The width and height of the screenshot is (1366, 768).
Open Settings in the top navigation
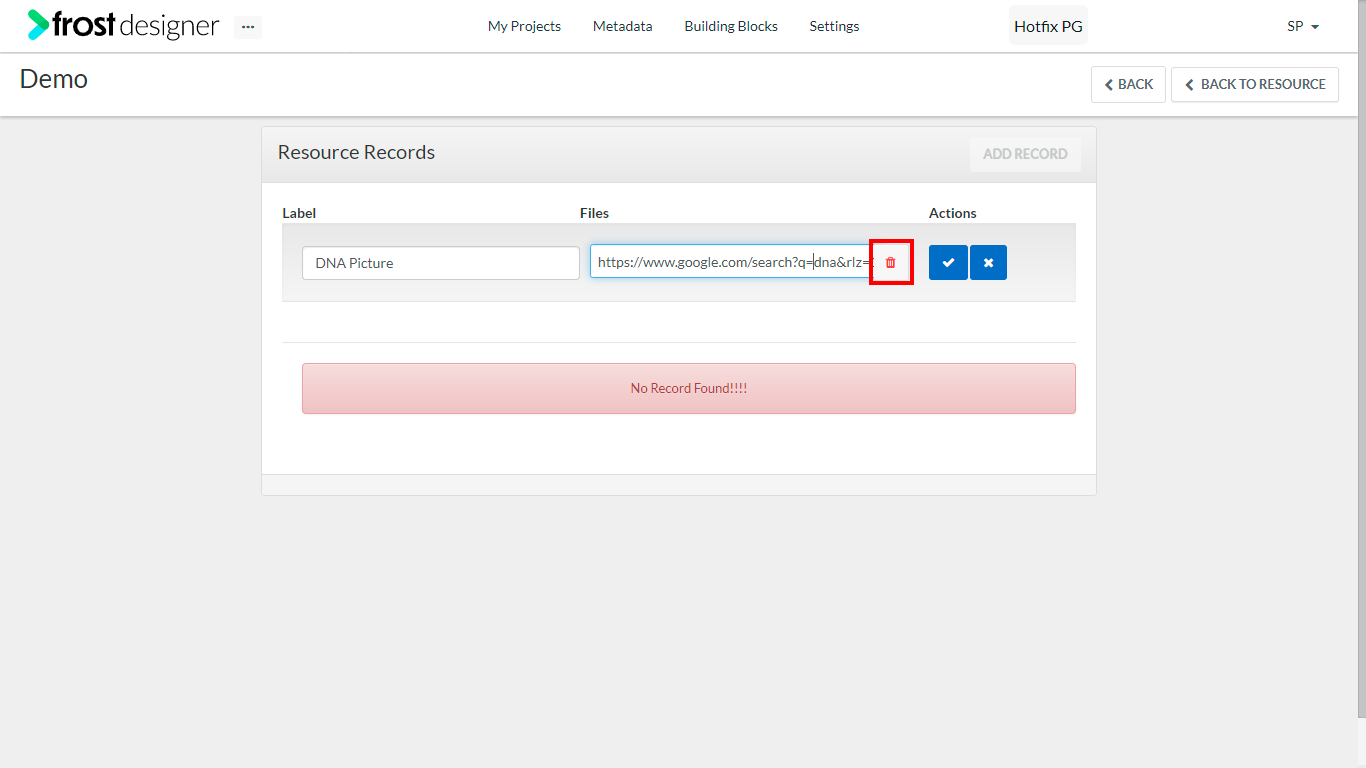[834, 26]
